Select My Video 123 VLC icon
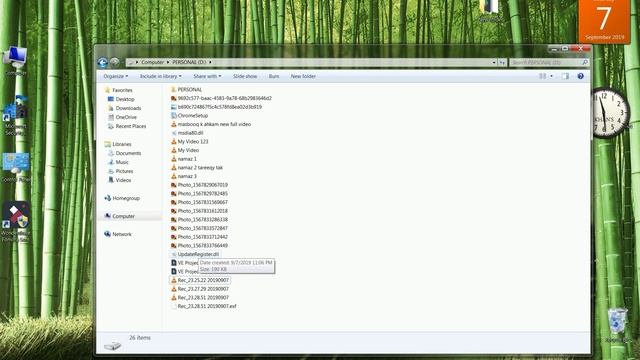 (173, 142)
